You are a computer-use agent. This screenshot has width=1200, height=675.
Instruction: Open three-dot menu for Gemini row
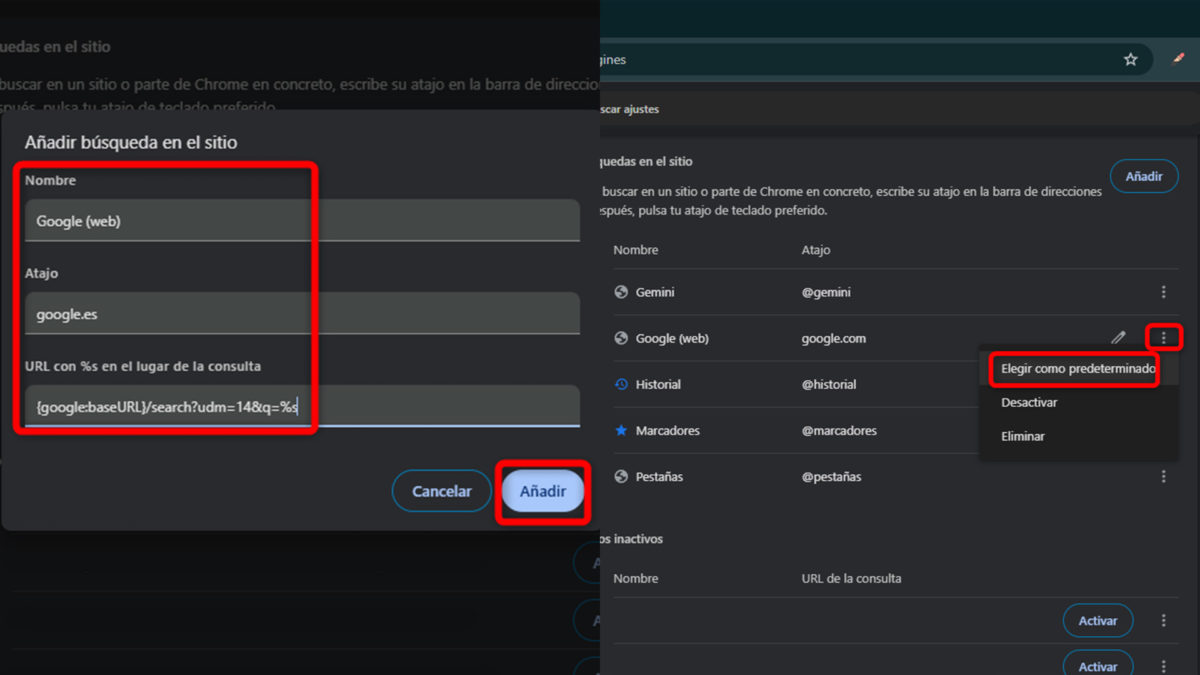(1163, 292)
